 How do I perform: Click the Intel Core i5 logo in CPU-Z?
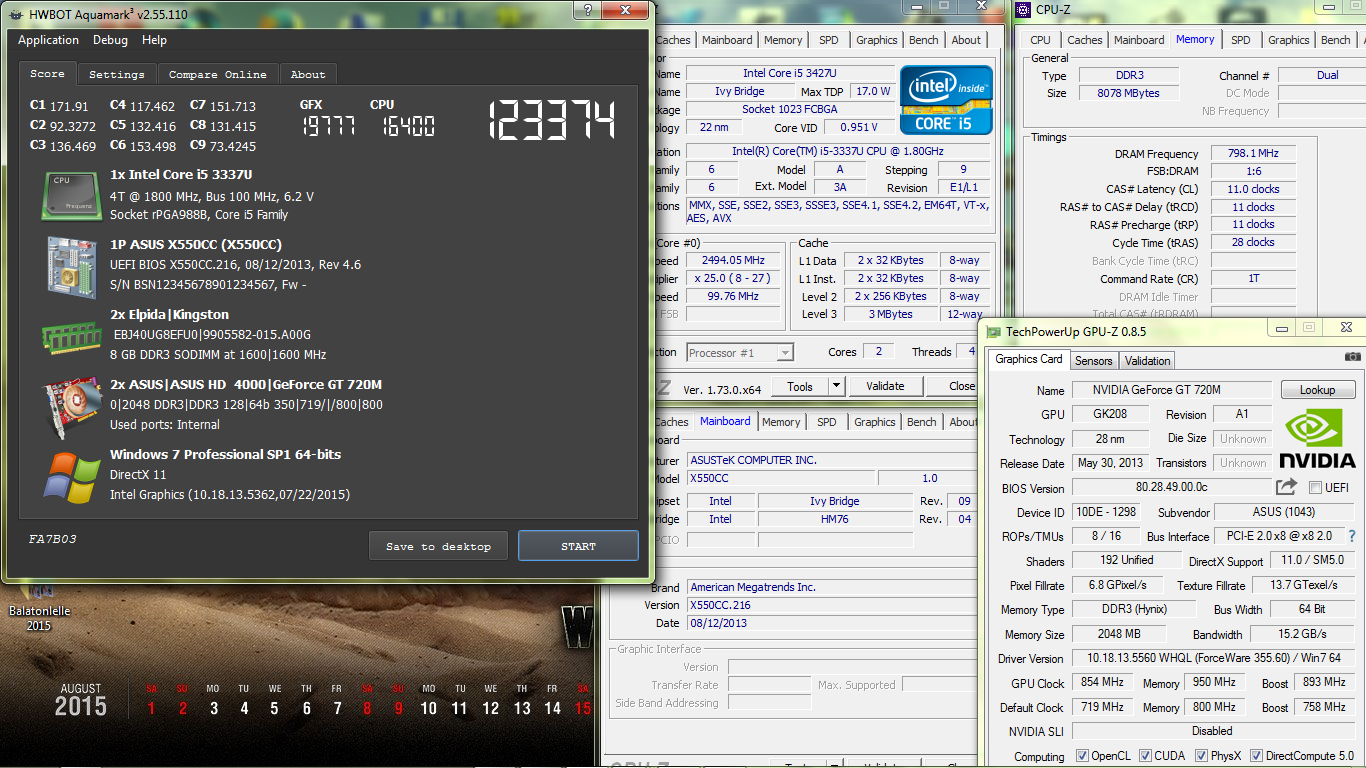[945, 100]
